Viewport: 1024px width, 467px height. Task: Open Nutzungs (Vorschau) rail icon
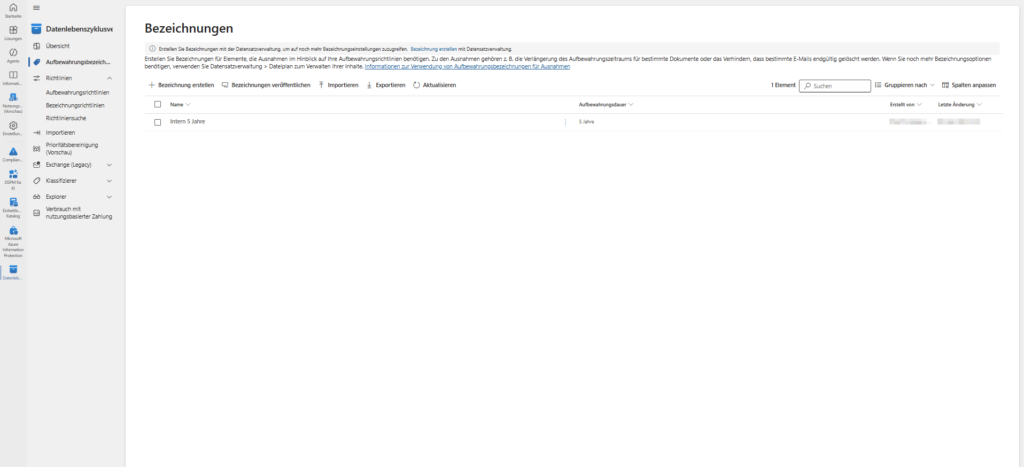click(x=13, y=97)
